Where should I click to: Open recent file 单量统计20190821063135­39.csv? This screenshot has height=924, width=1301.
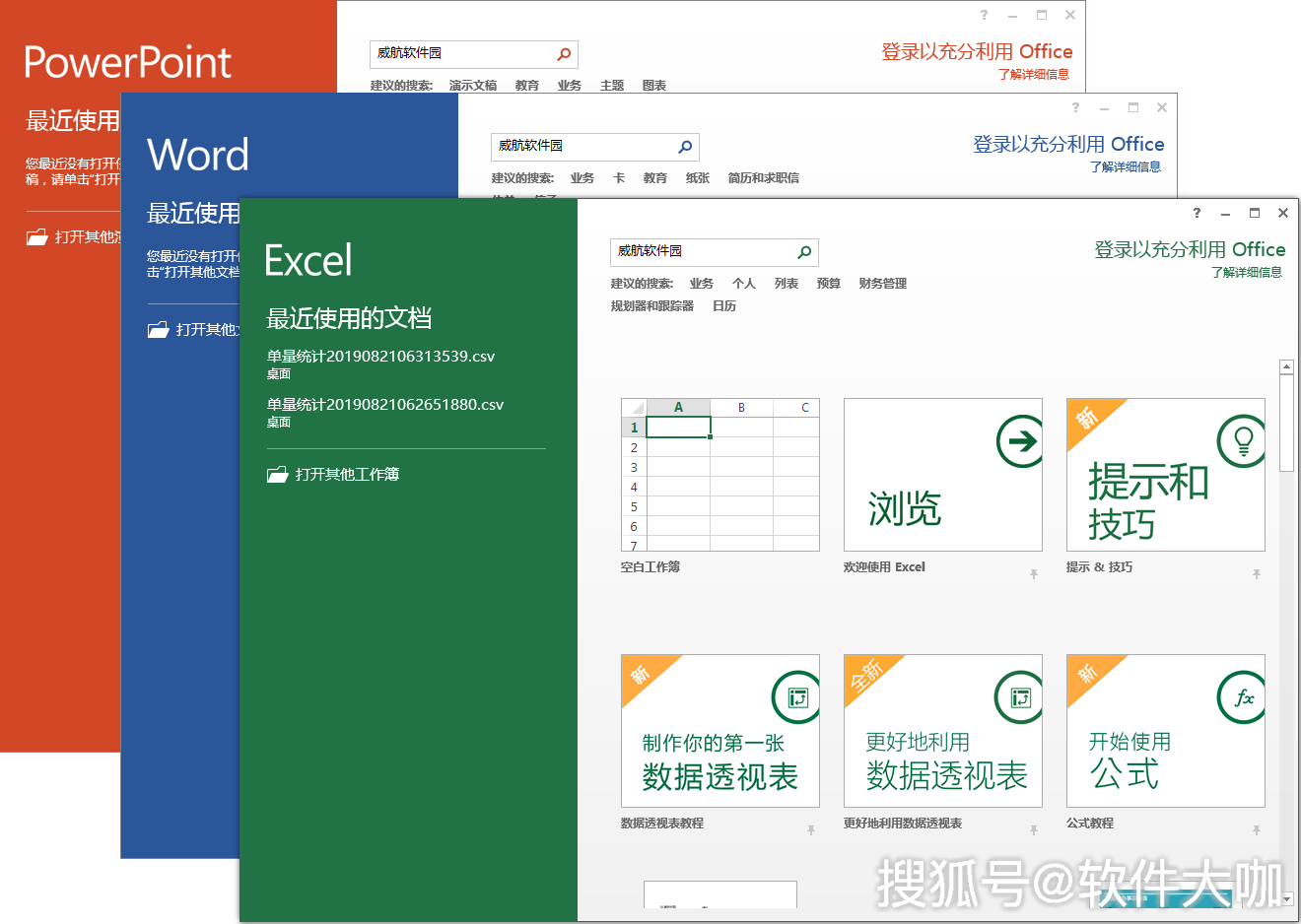pyautogui.click(x=380, y=356)
